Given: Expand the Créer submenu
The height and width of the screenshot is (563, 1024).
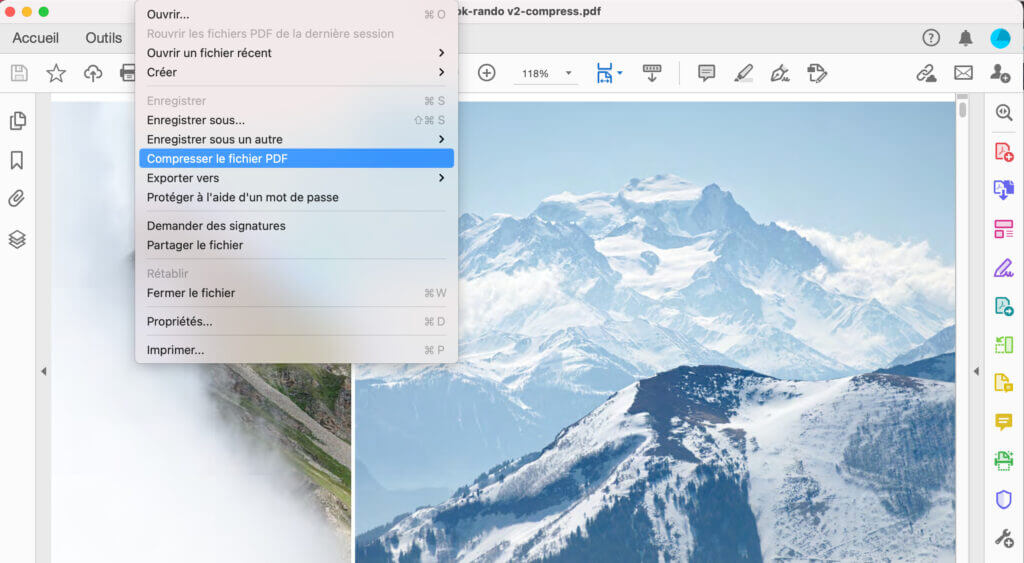Looking at the screenshot, I should 441,72.
